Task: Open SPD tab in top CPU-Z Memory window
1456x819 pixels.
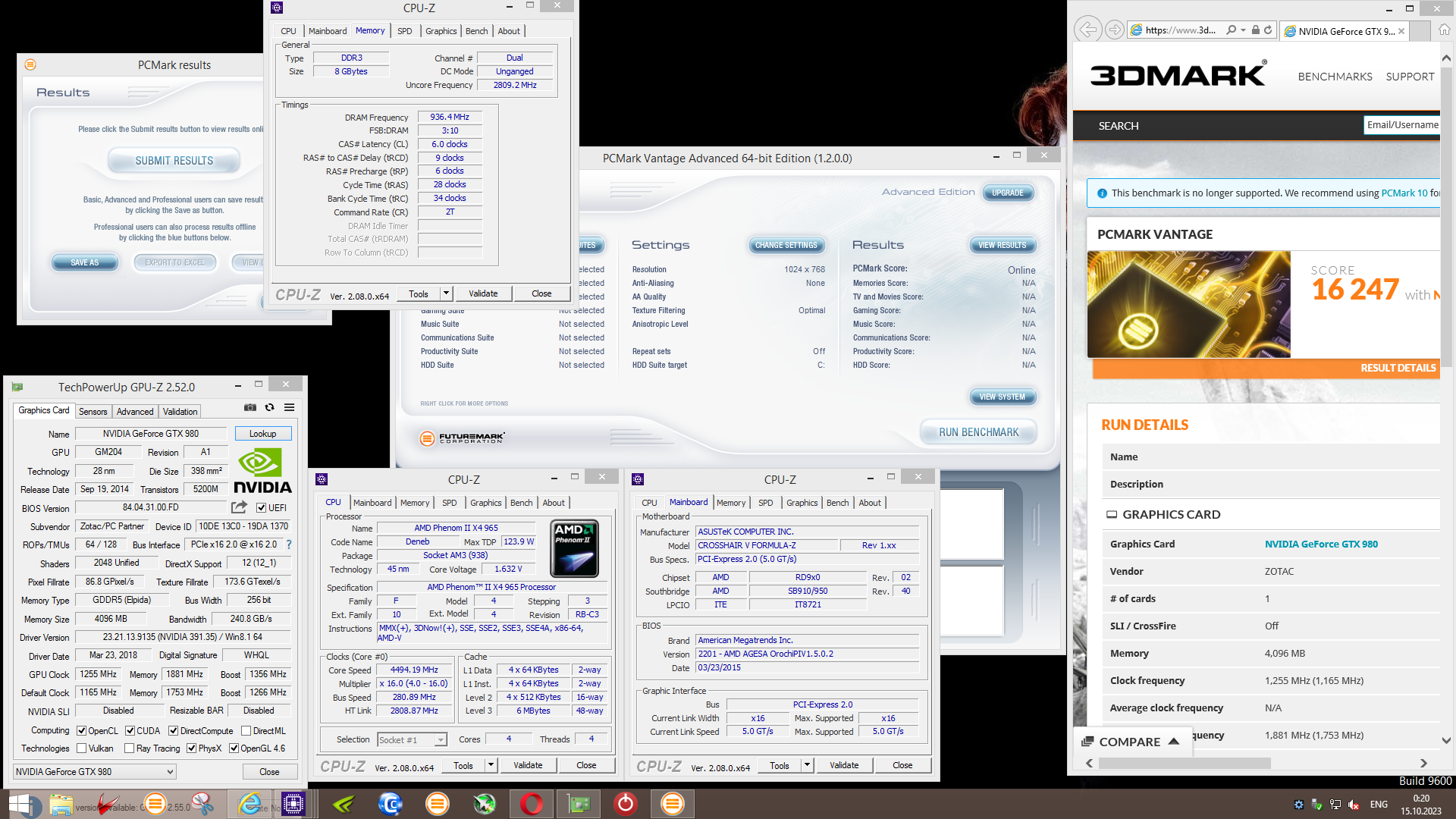Action: [404, 31]
